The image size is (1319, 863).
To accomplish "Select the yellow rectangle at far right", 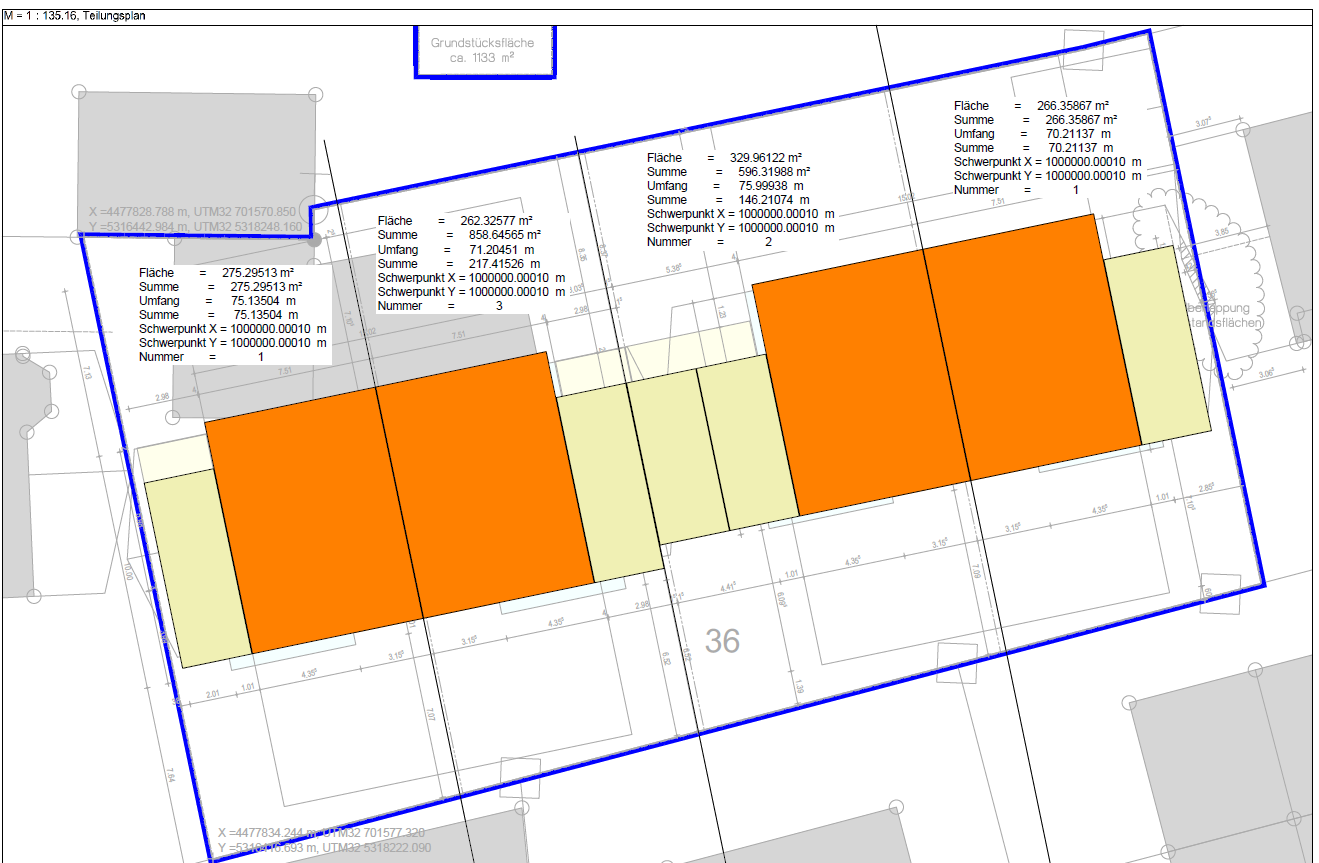I will point(1160,345).
